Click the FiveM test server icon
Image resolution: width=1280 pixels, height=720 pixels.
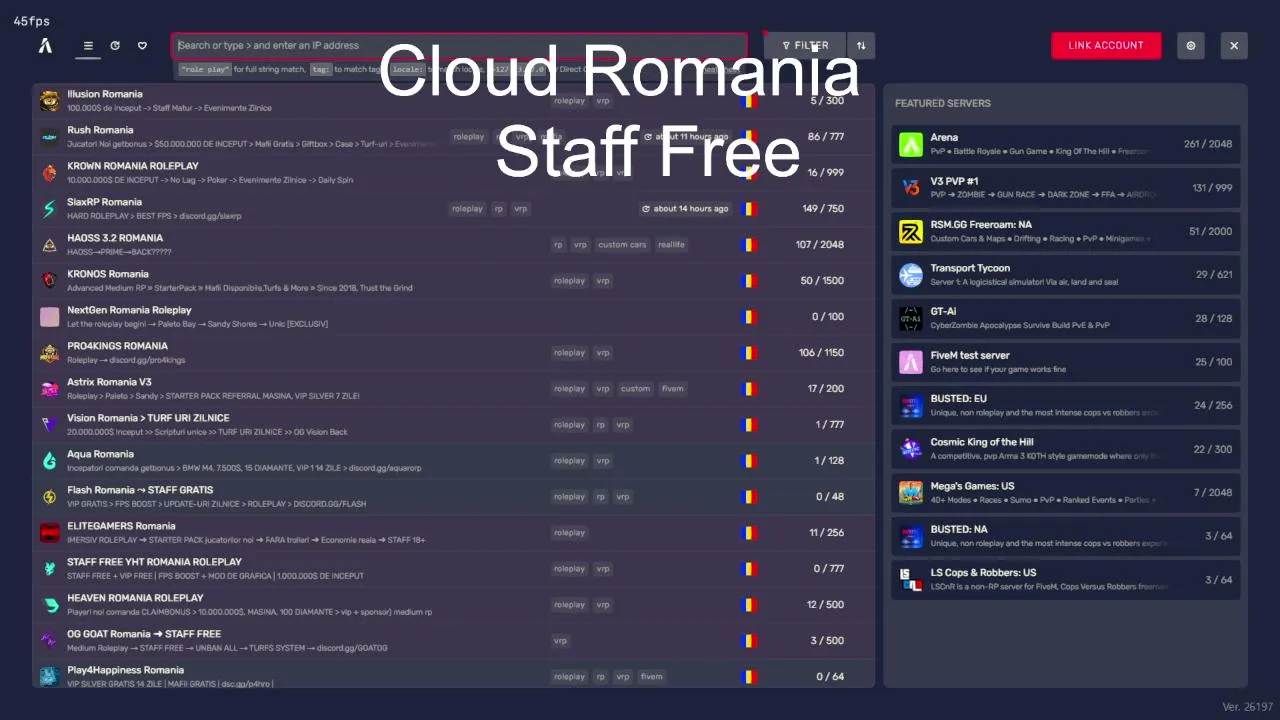tap(910, 362)
